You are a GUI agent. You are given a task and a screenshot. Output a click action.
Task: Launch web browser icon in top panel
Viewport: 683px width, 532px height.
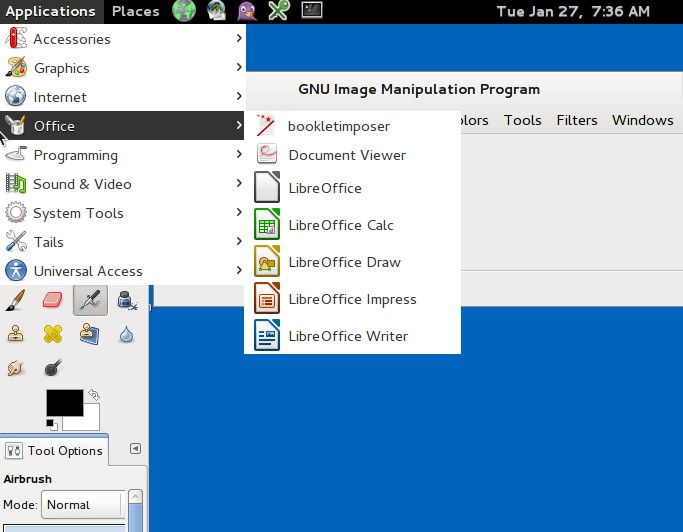point(184,11)
